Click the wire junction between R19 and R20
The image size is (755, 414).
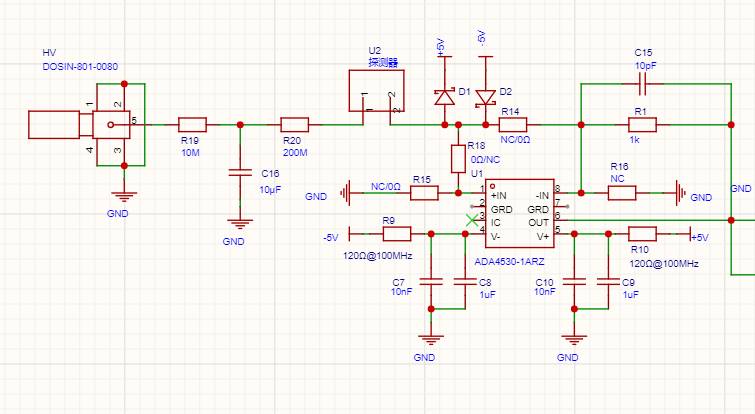pos(240,125)
